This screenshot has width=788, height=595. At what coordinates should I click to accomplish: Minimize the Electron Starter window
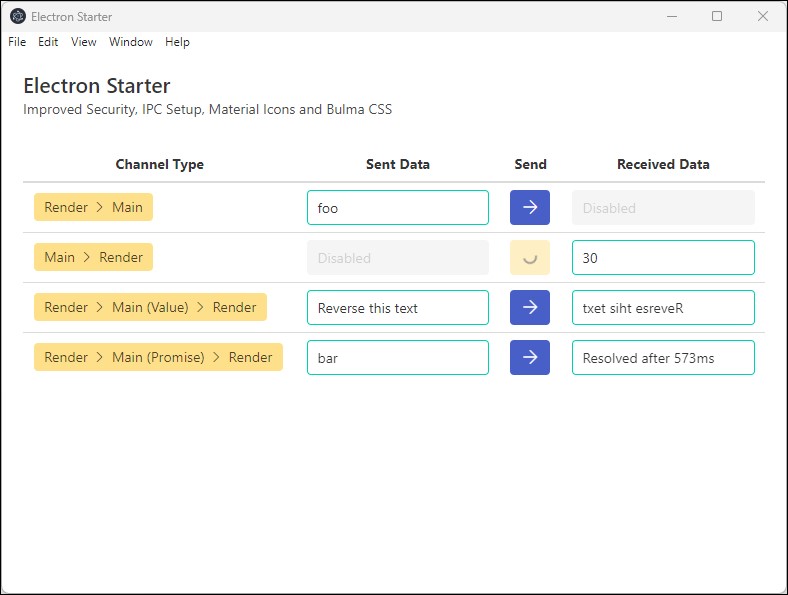click(672, 17)
